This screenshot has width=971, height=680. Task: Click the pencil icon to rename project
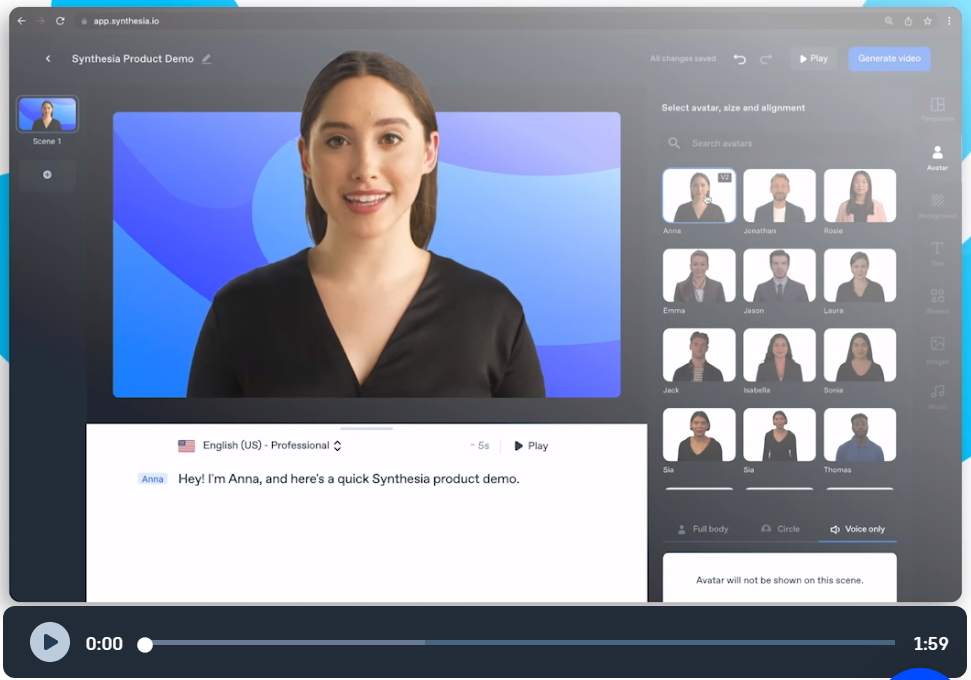pyautogui.click(x=207, y=59)
